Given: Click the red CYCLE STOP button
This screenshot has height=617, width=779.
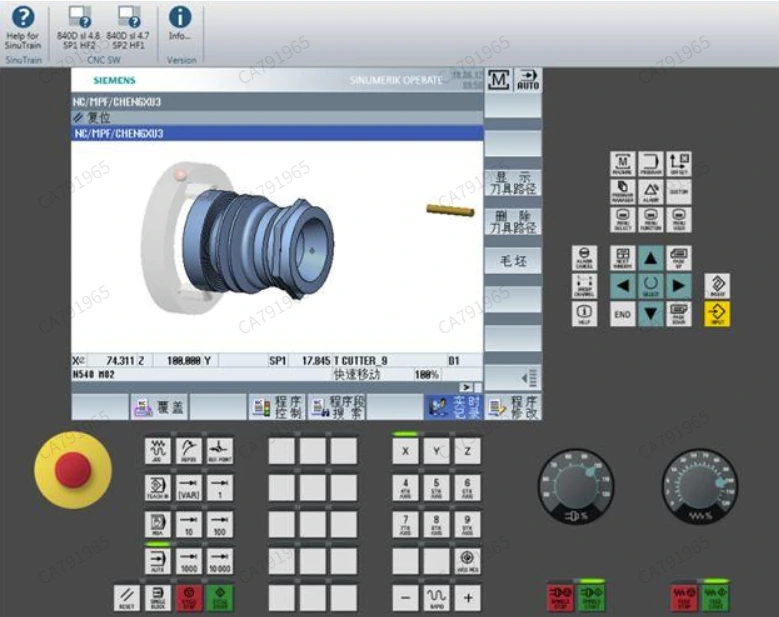Looking at the screenshot, I should point(189,598).
